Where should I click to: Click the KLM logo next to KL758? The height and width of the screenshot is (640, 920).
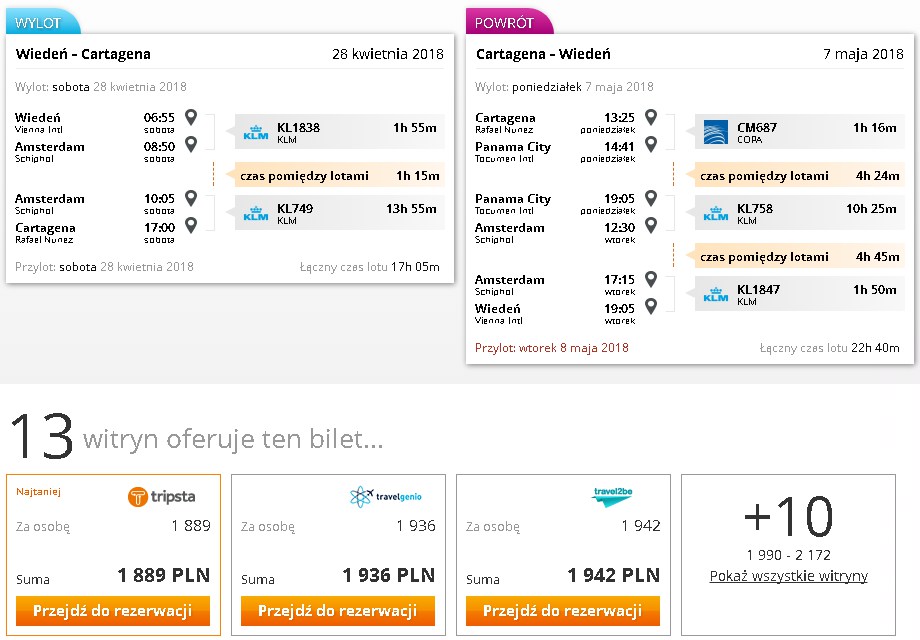[716, 214]
